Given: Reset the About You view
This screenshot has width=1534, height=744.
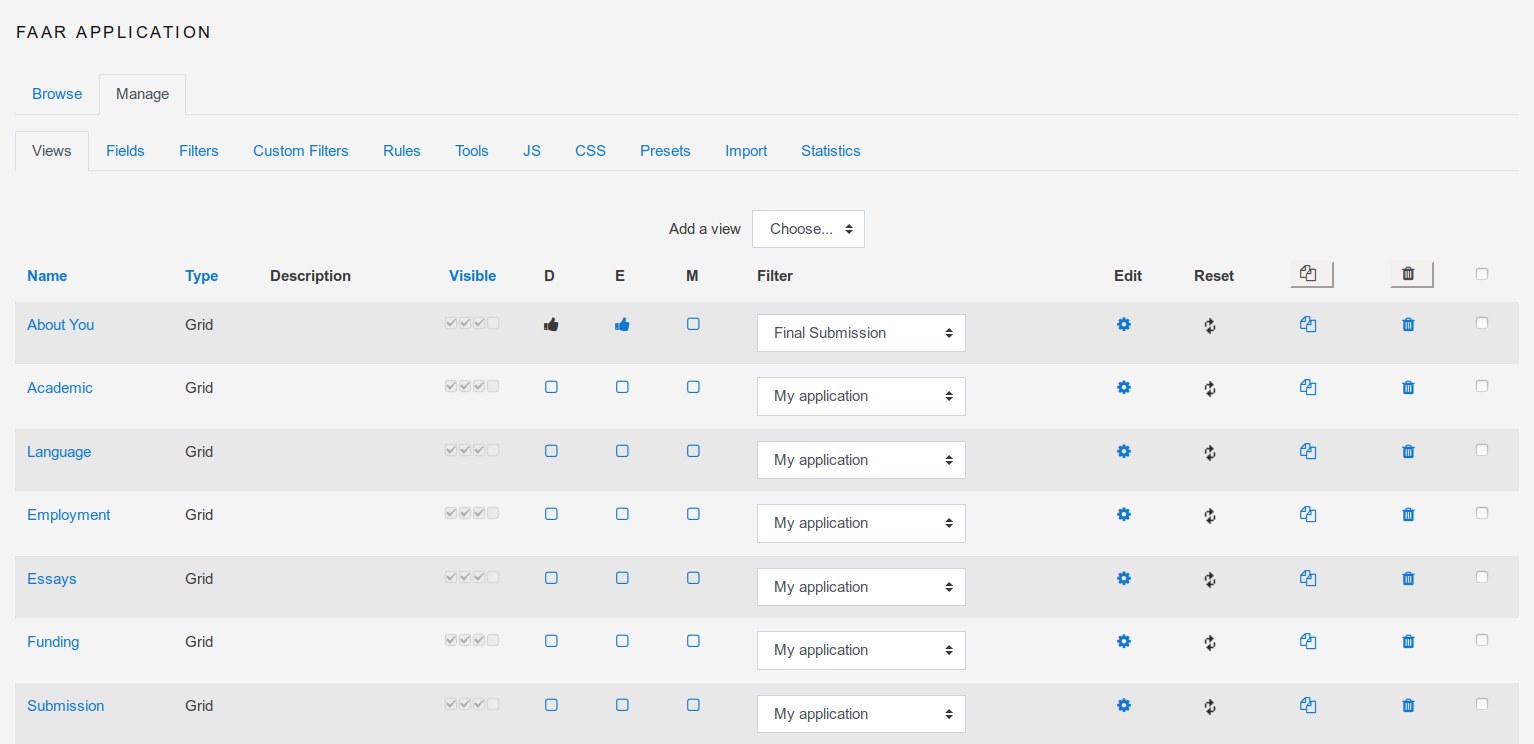Looking at the screenshot, I should 1209,325.
